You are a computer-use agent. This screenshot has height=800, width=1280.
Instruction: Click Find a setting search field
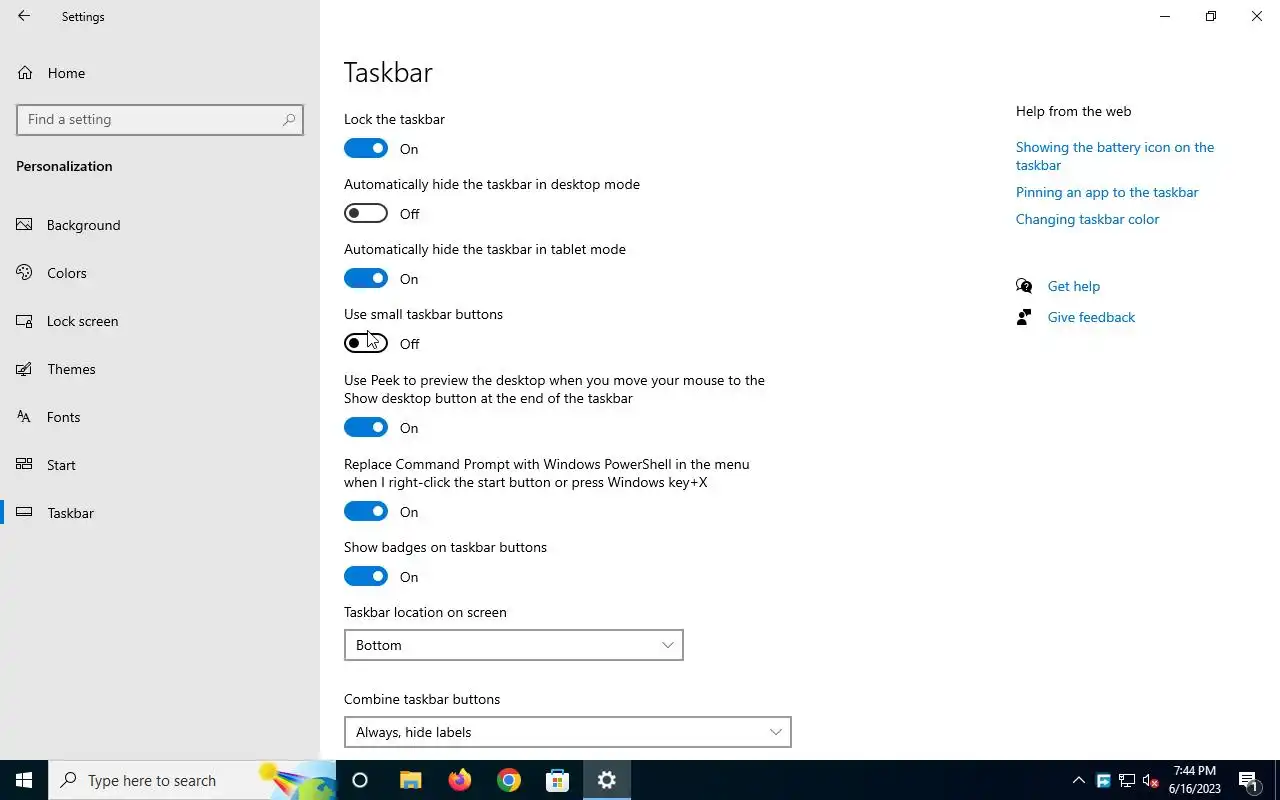(x=160, y=119)
